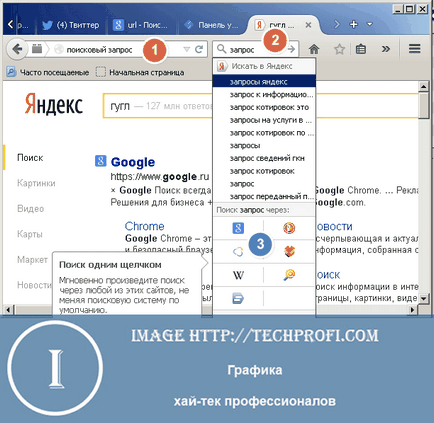Select Карты in Yandex sidebar
Screen dimensions: 434x423
[30, 234]
